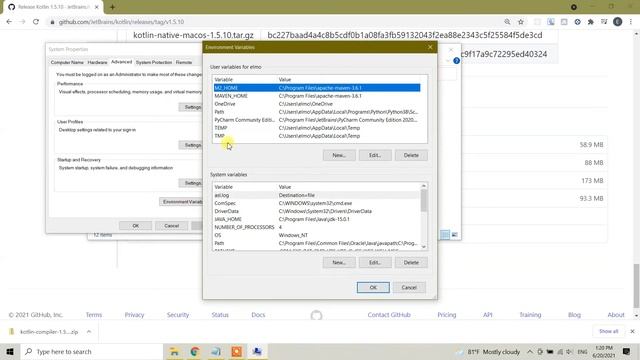Screen dimensions: 640x360
Task: Select MAVEN_HOME user variable
Action: 317,96
